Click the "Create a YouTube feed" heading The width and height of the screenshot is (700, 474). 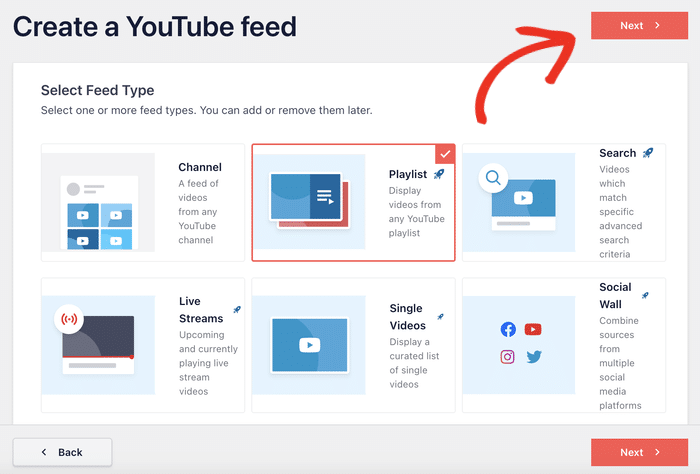click(x=154, y=26)
